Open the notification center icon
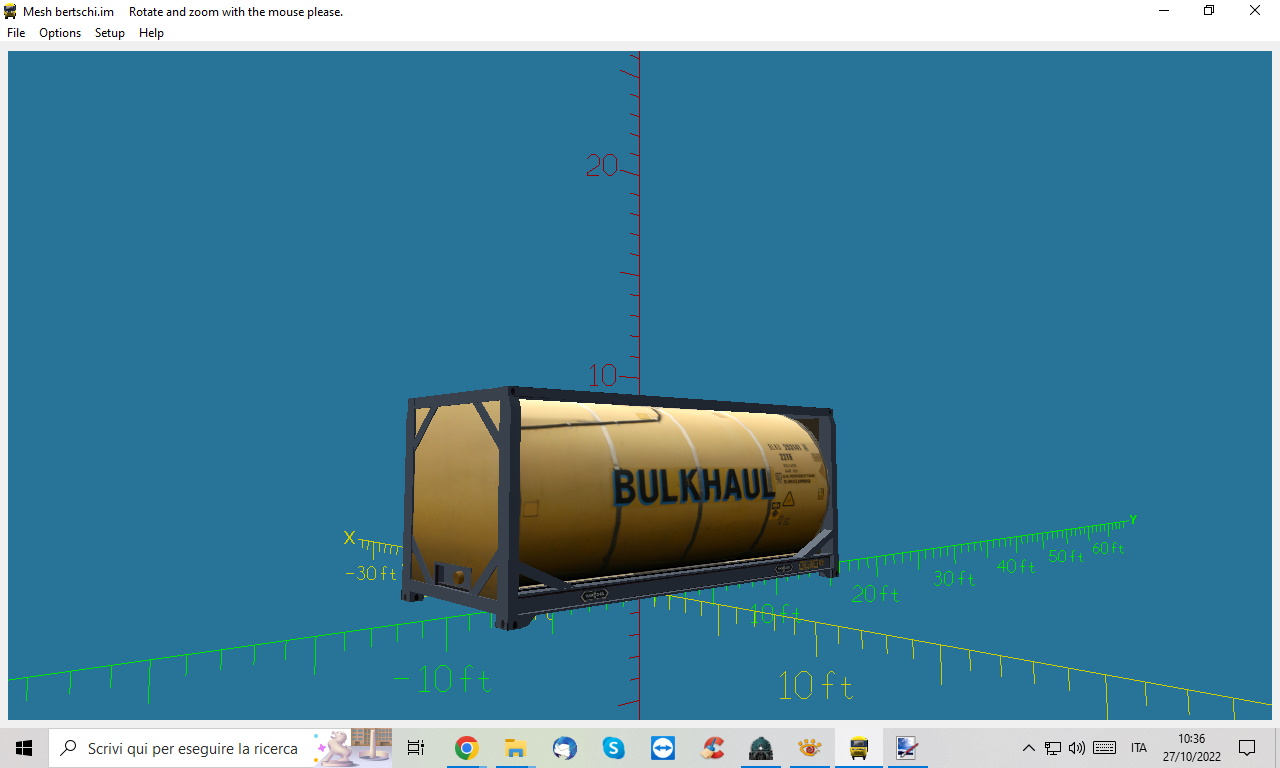 pyautogui.click(x=1247, y=748)
